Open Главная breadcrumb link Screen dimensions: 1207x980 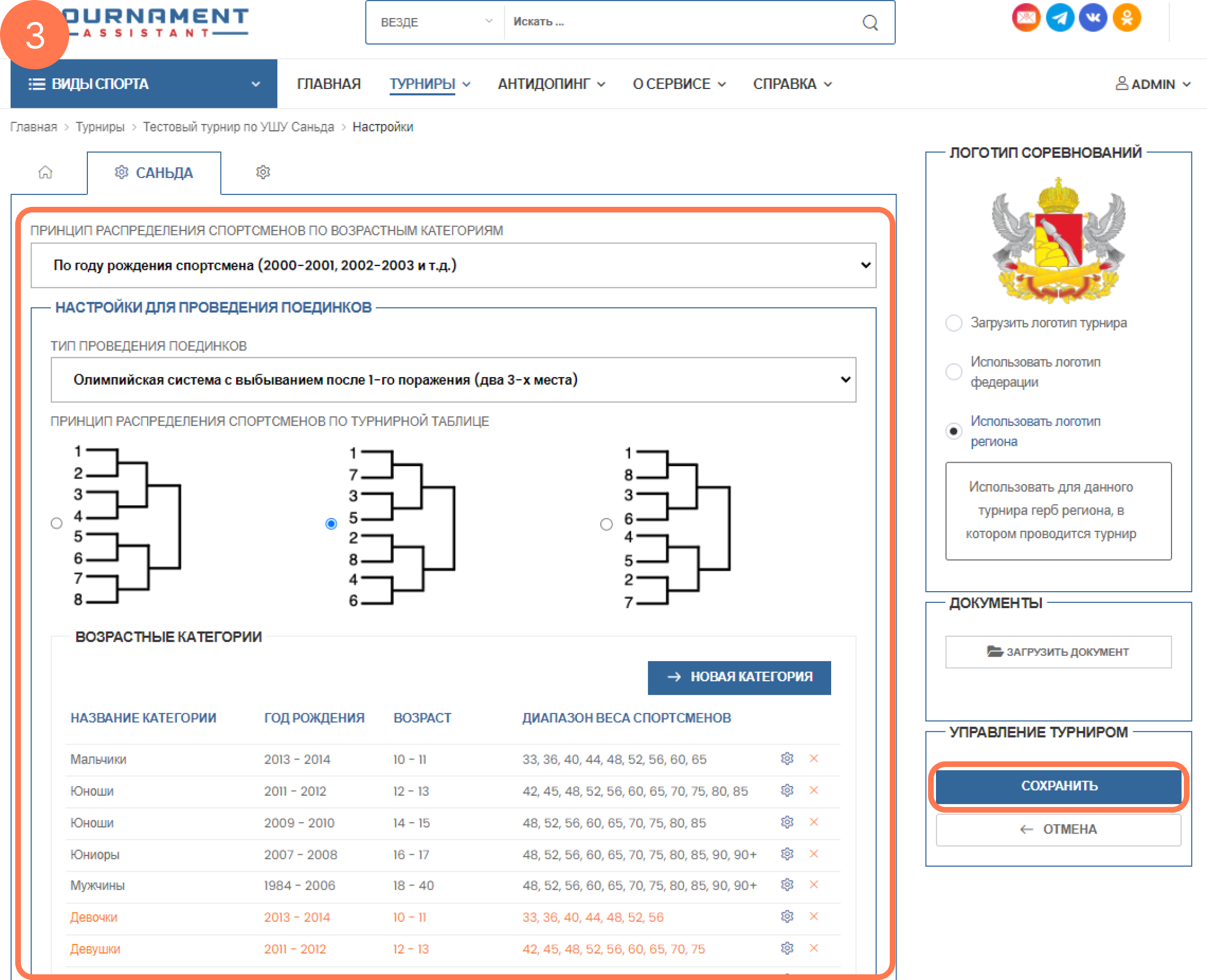[34, 126]
